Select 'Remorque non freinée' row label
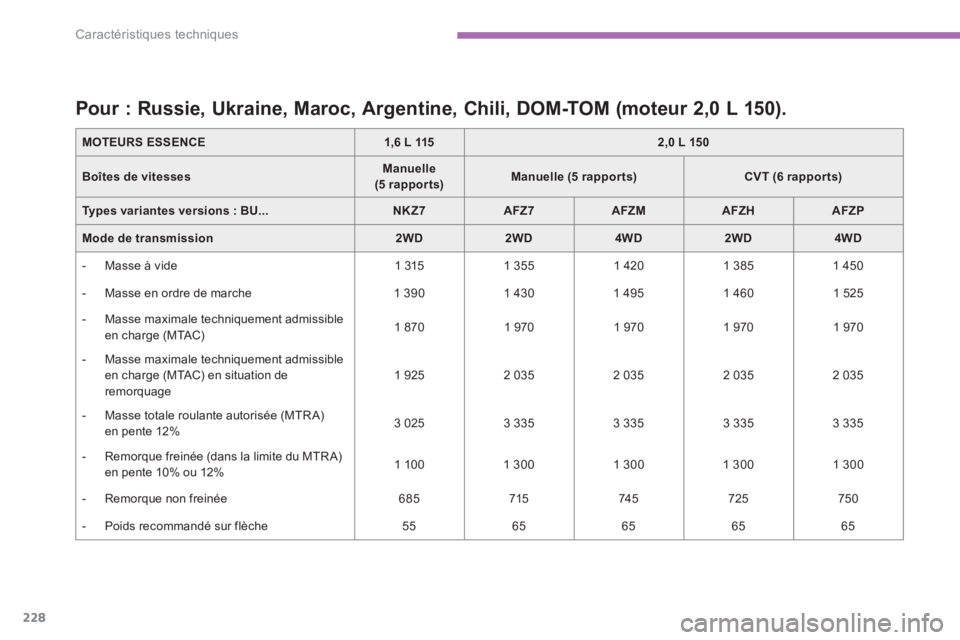960x640 pixels. pos(166,499)
